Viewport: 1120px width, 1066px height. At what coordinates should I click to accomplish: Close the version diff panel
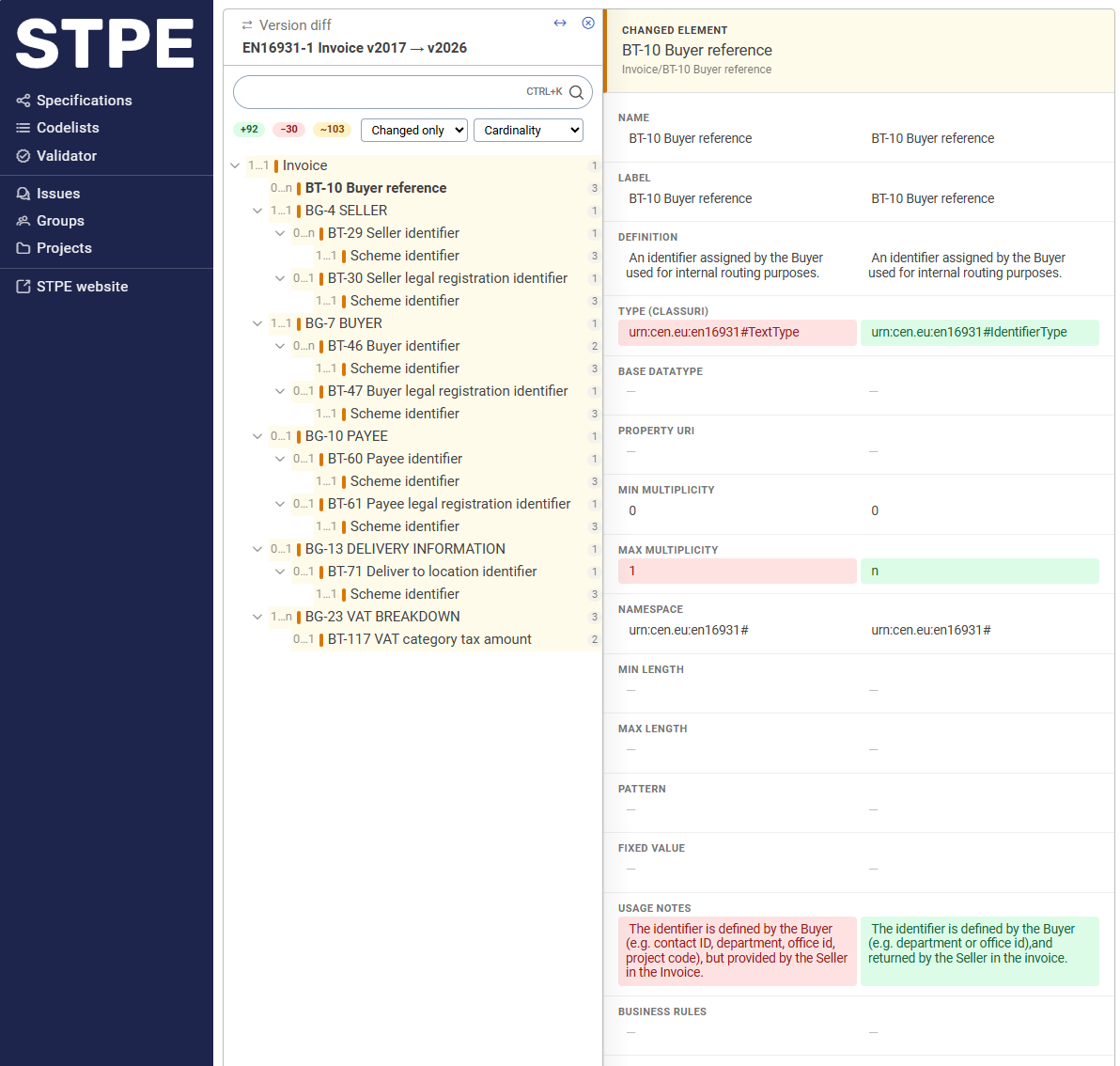click(x=588, y=23)
